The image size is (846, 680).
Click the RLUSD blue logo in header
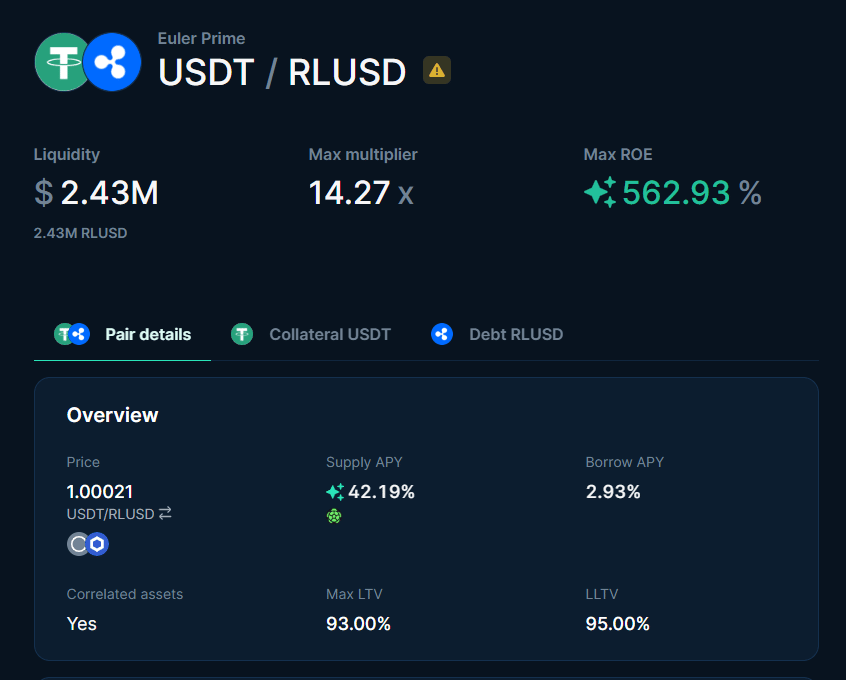112,62
